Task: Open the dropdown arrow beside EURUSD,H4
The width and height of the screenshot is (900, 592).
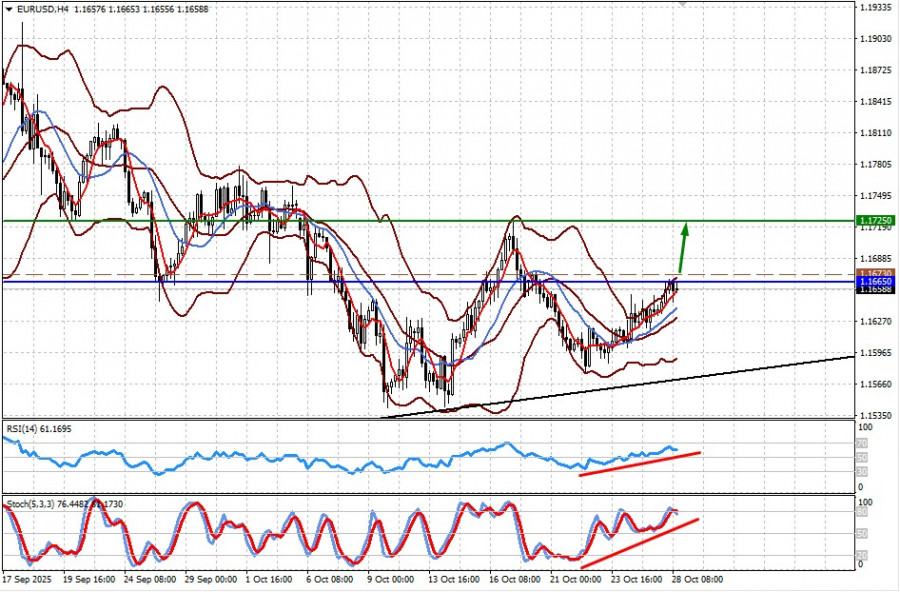Action: pos(8,8)
